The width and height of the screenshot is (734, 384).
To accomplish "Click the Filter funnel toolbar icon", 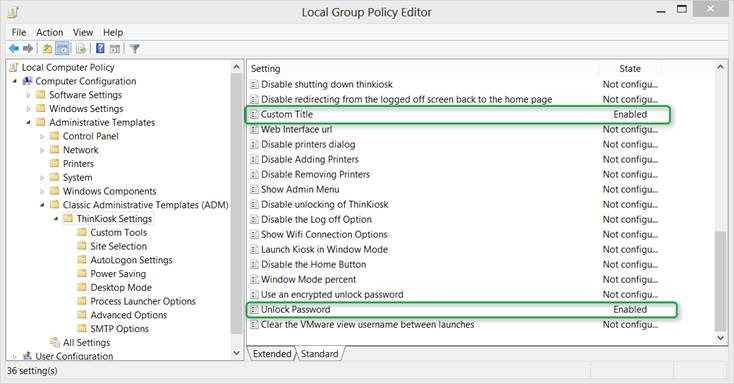I will pos(135,48).
